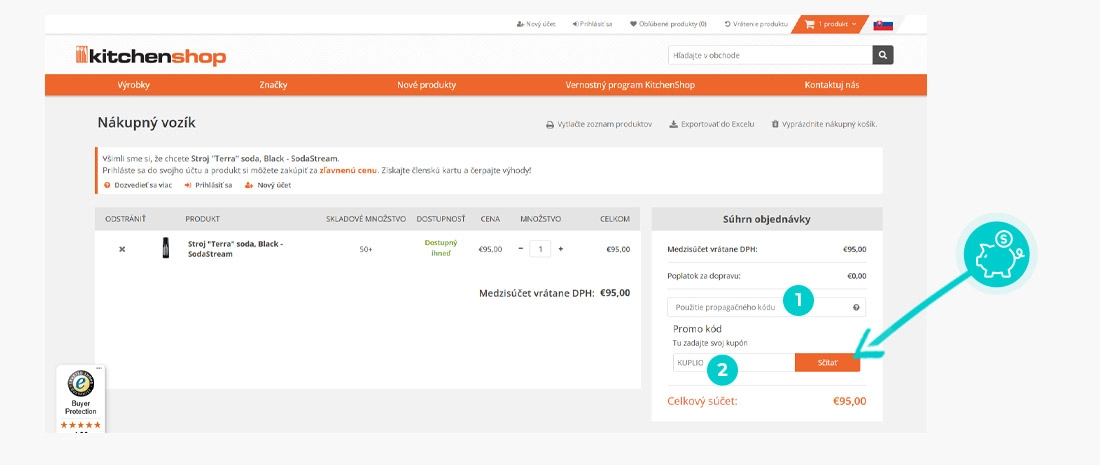The image size is (1100, 465).
Task: Open Obľúbené produkty (0) favorites
Action: point(669,24)
